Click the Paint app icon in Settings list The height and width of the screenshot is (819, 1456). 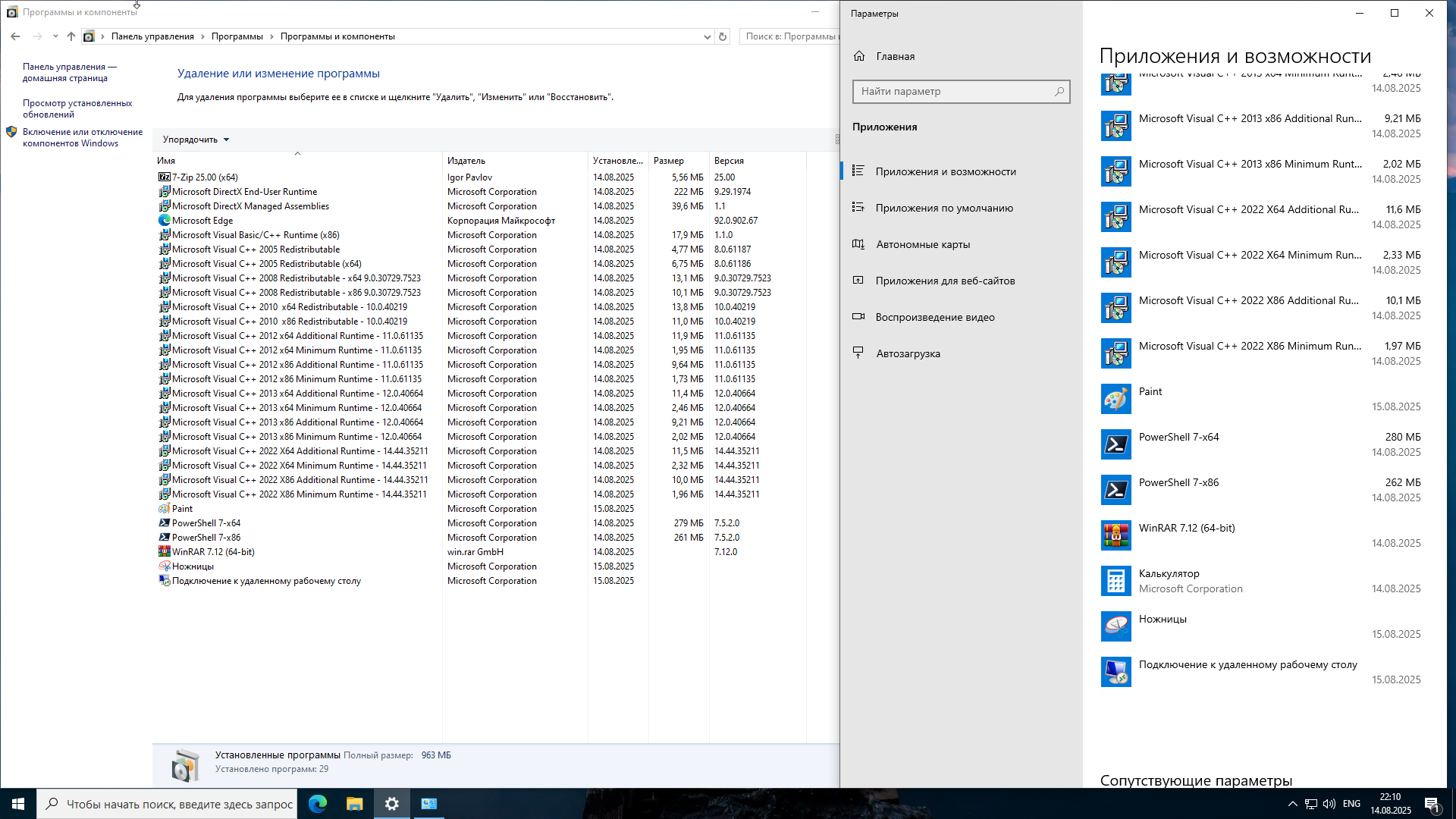pyautogui.click(x=1116, y=399)
